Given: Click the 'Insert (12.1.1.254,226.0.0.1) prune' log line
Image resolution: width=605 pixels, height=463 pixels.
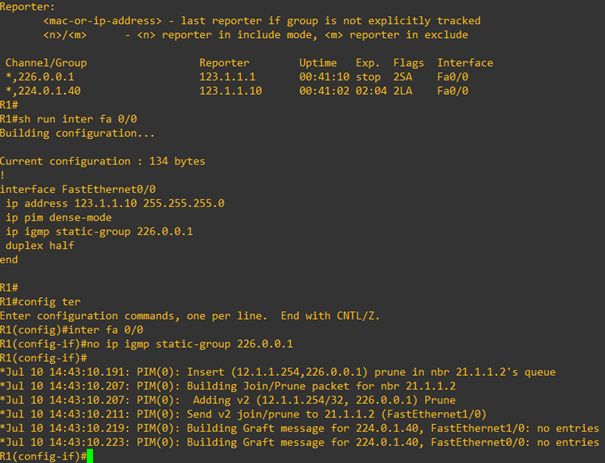Looking at the screenshot, I should pyautogui.click(x=278, y=372).
